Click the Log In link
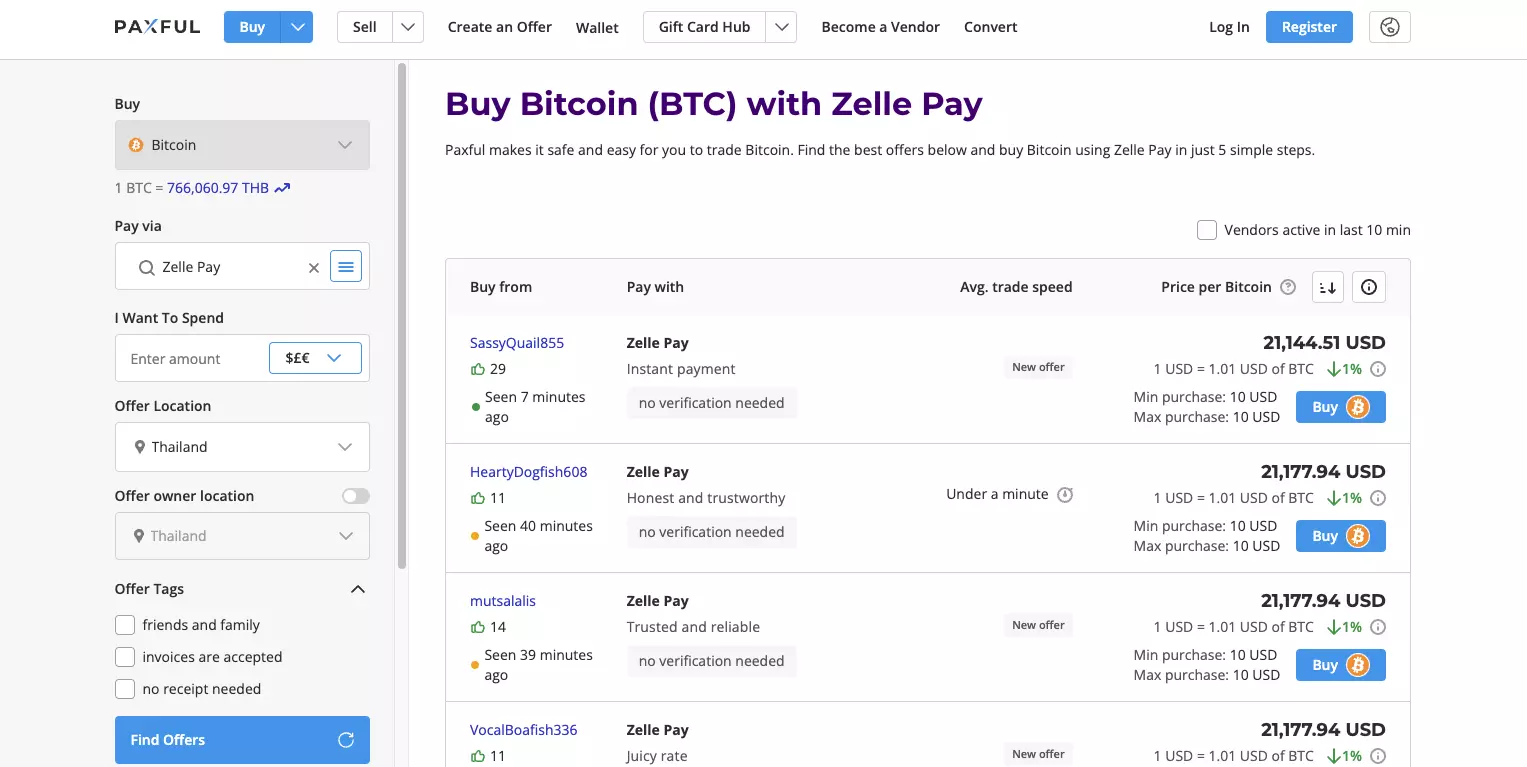The image size is (1527, 767). click(1229, 27)
